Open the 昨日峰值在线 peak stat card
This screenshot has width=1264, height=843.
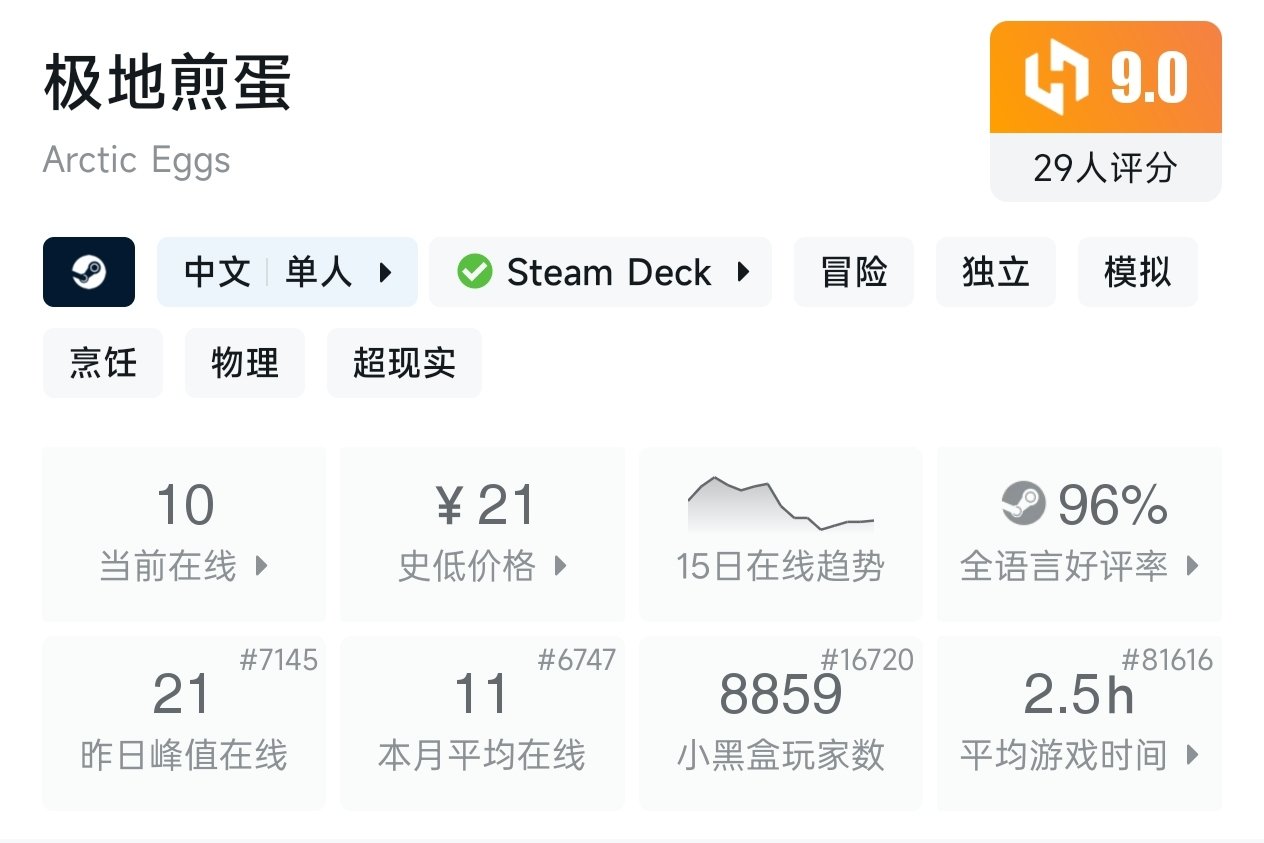tap(184, 722)
